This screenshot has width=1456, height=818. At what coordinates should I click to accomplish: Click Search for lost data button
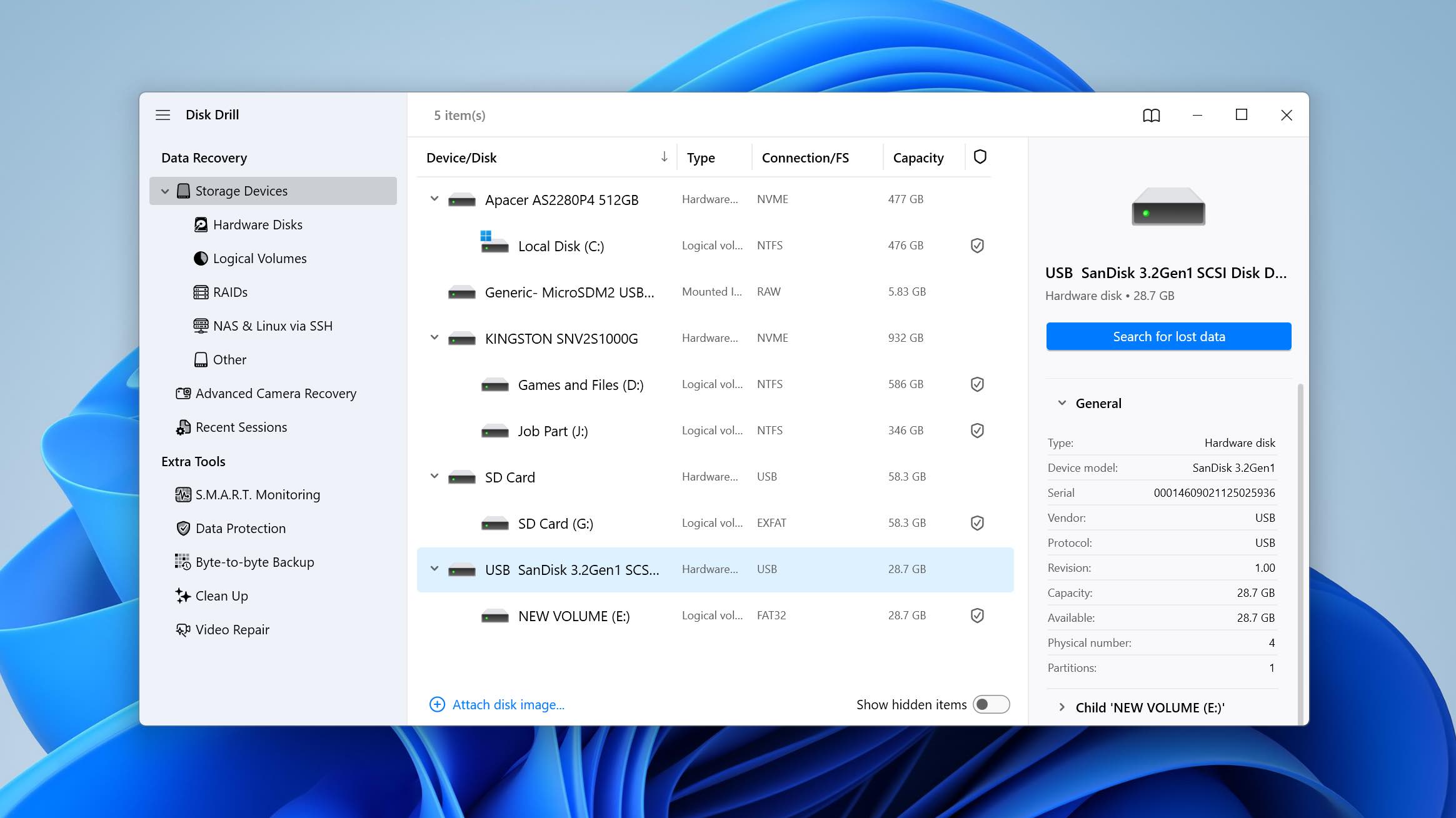(1168, 336)
